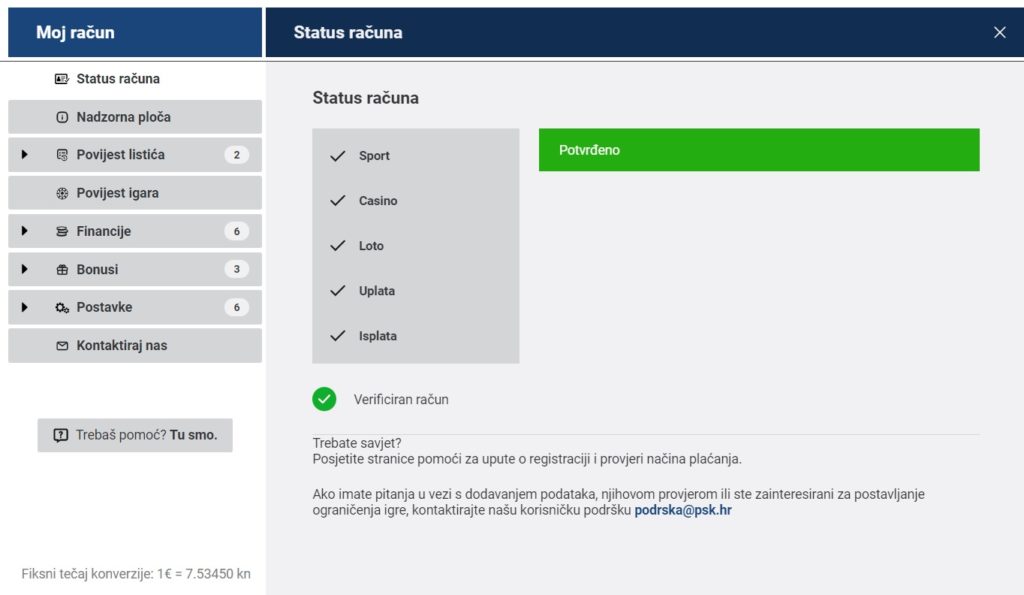1024x595 pixels.
Task: Click the Isplata checkmark
Action: [338, 336]
